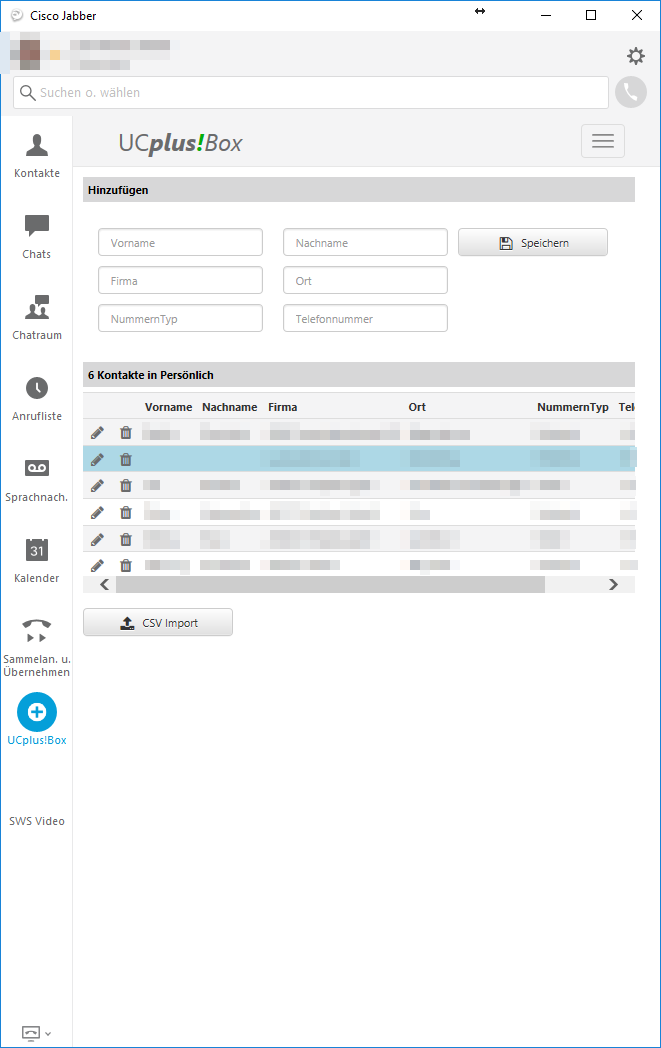Edit the fourth contact row pencil
This screenshot has height=1048, width=661.
(98, 513)
